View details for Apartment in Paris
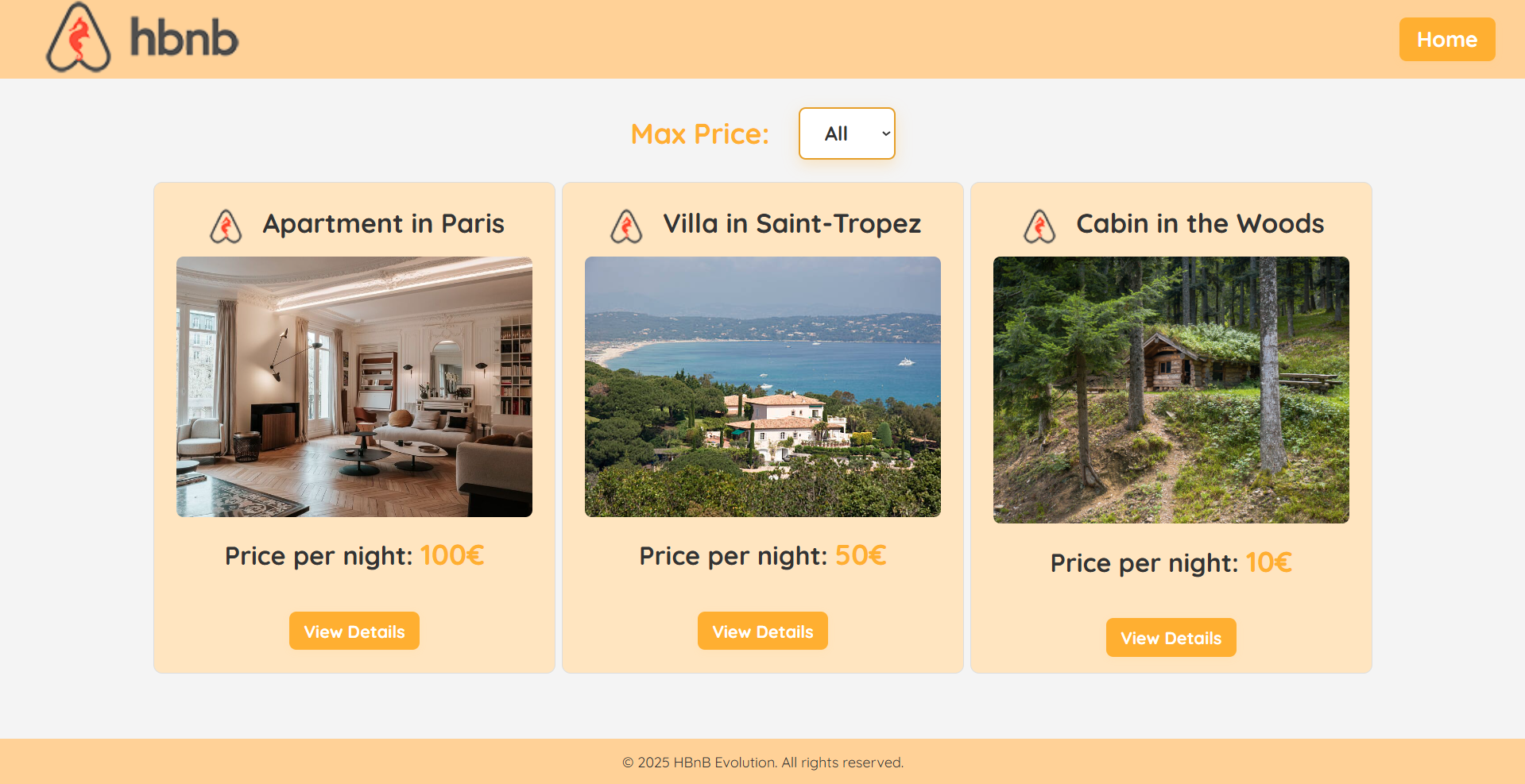This screenshot has width=1525, height=784. 354,631
